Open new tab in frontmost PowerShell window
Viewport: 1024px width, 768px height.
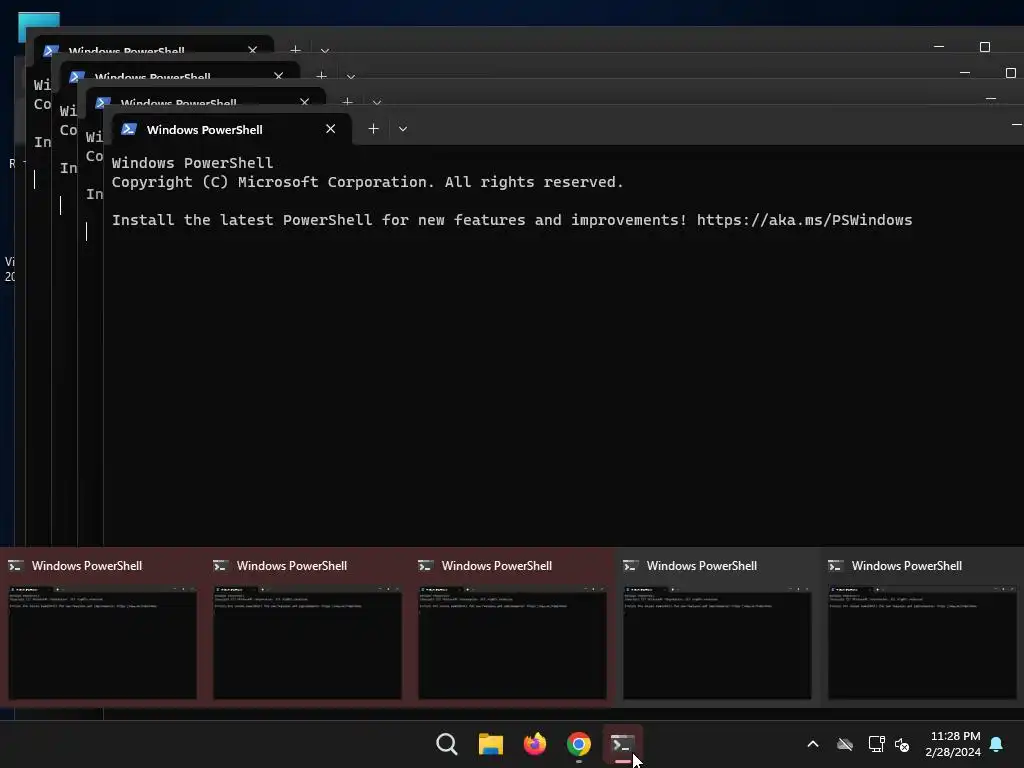click(x=373, y=129)
